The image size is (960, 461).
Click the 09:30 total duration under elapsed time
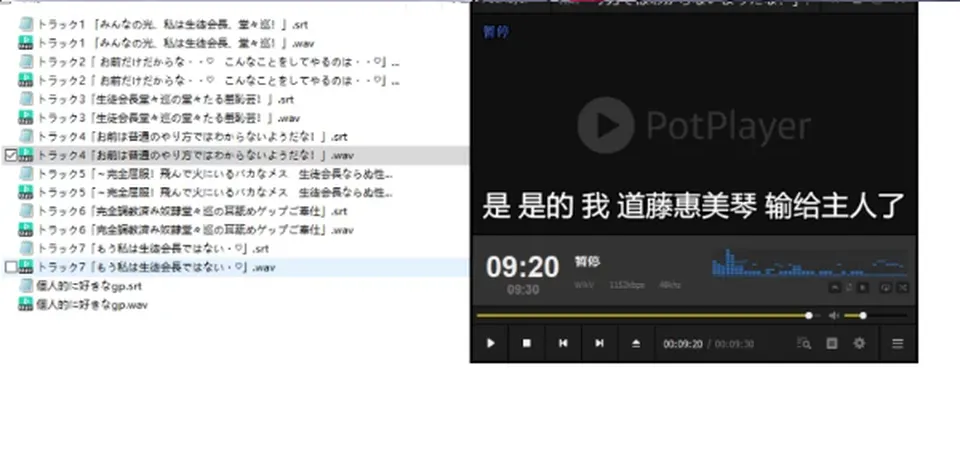pos(523,290)
